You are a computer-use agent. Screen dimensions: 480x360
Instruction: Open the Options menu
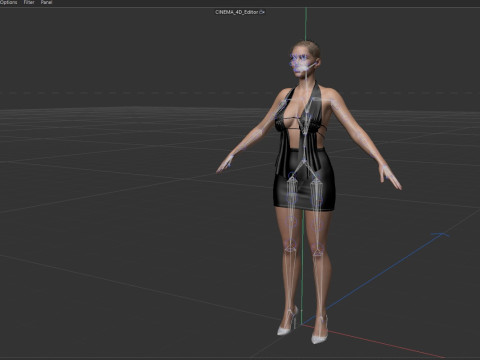tap(8, 2)
